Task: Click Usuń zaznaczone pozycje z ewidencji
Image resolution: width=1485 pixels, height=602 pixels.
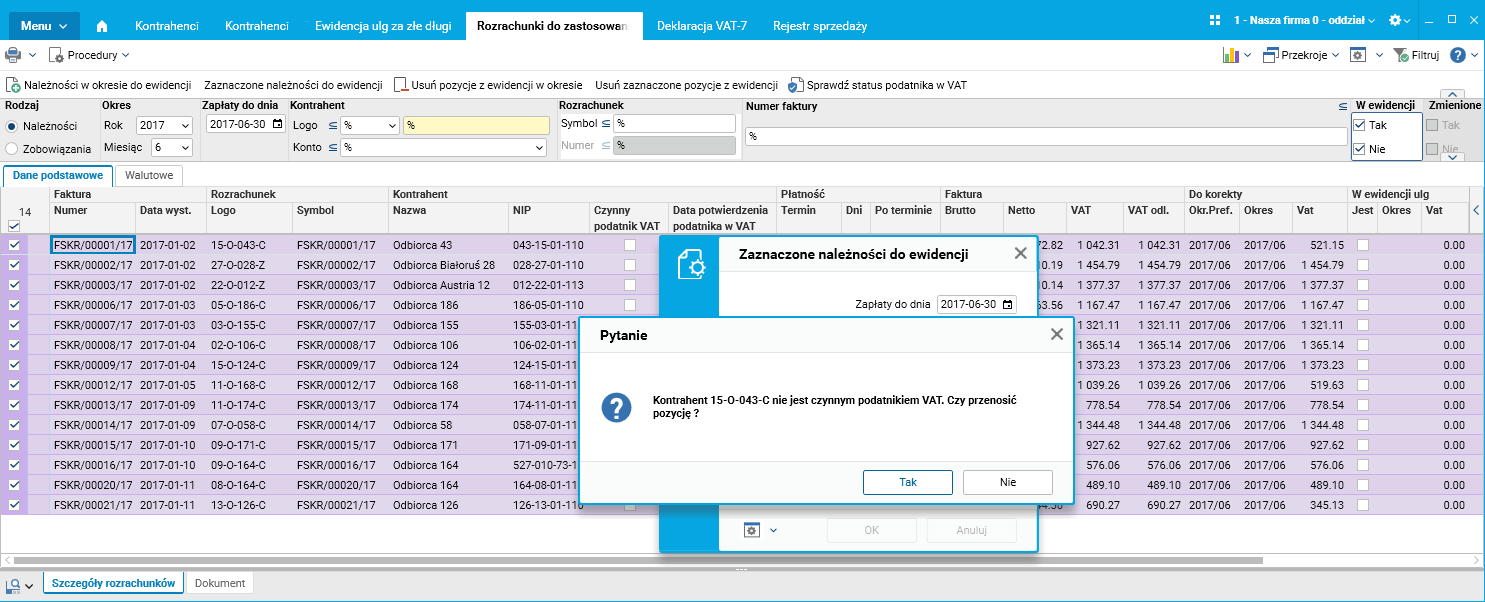Action: click(686, 86)
